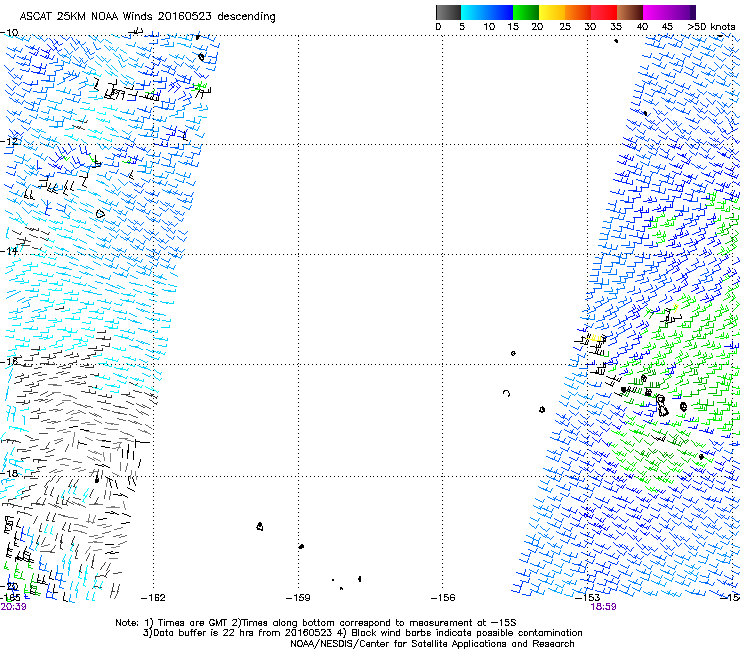
Task: Click the '-18' latitude label
Action: pos(9,473)
